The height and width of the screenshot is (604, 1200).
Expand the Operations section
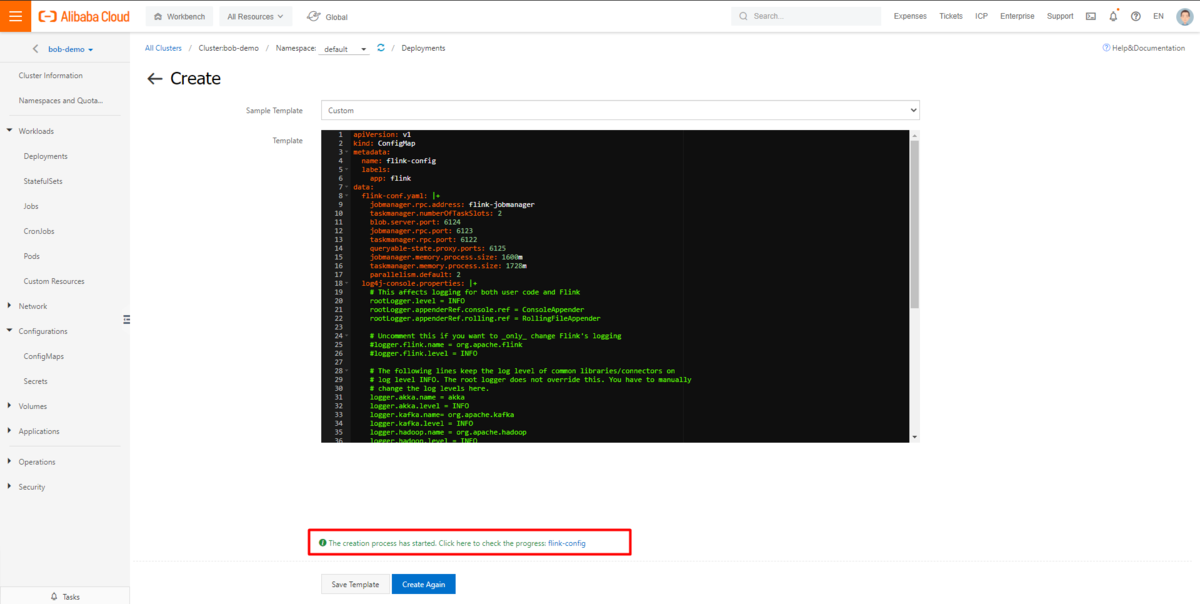(37, 462)
